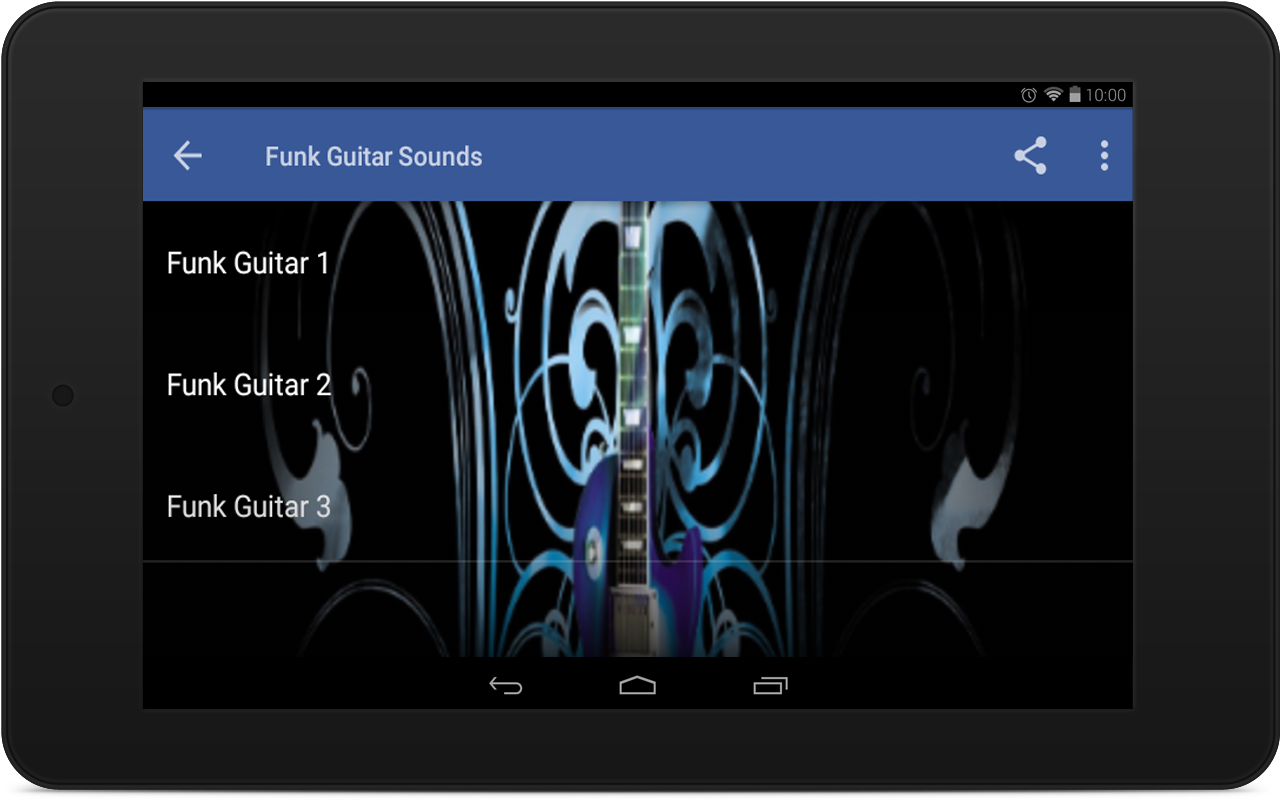Image resolution: width=1280 pixels, height=800 pixels.
Task: Tap the alarm icon in the status bar
Action: point(1029,95)
